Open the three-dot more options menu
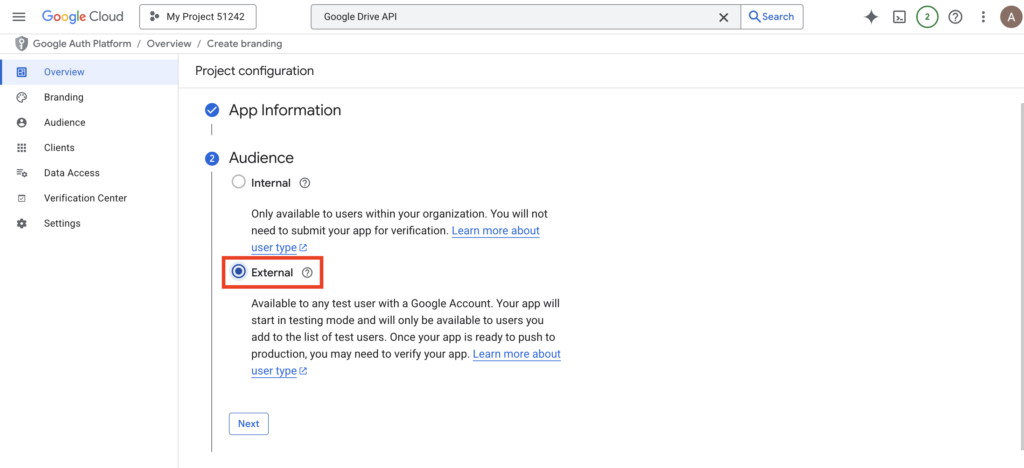The width and height of the screenshot is (1024, 468). tap(983, 17)
